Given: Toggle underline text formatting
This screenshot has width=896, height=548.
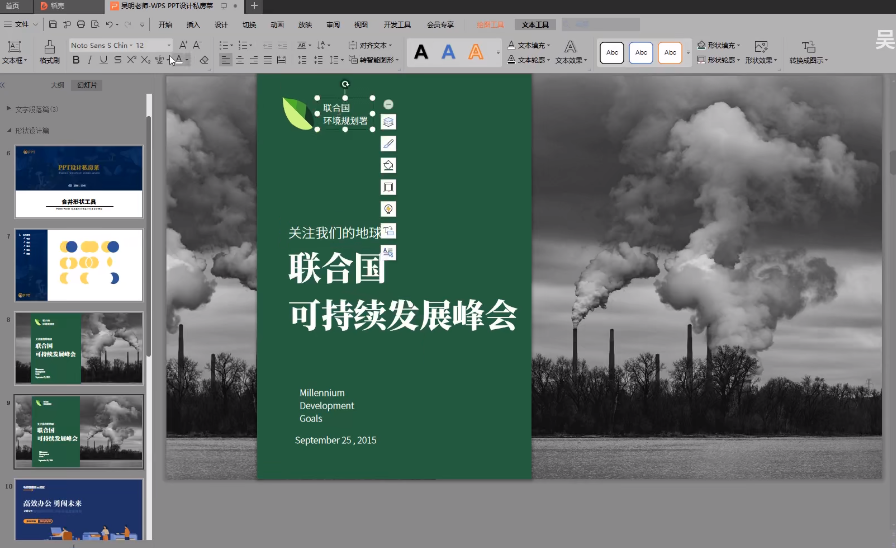Looking at the screenshot, I should coord(104,60).
